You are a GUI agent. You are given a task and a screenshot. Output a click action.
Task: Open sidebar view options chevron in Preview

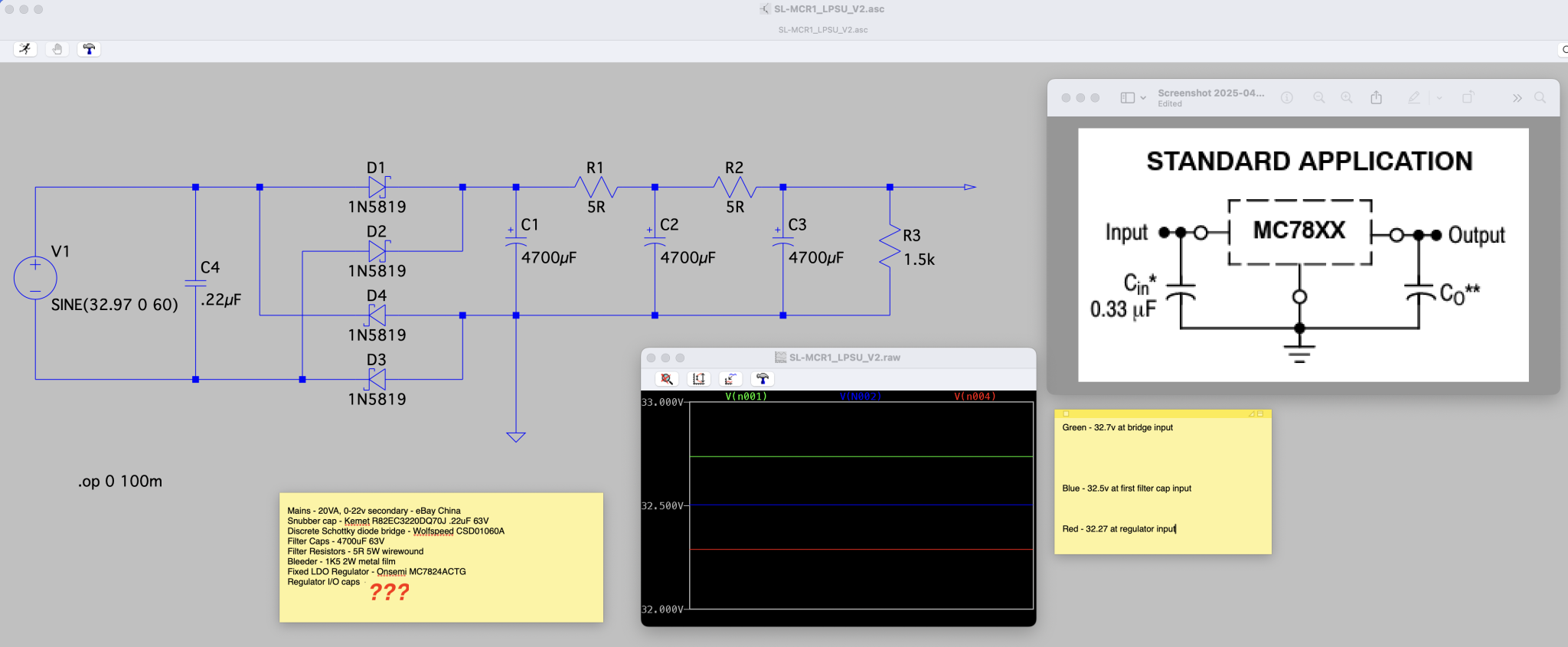[1143, 98]
